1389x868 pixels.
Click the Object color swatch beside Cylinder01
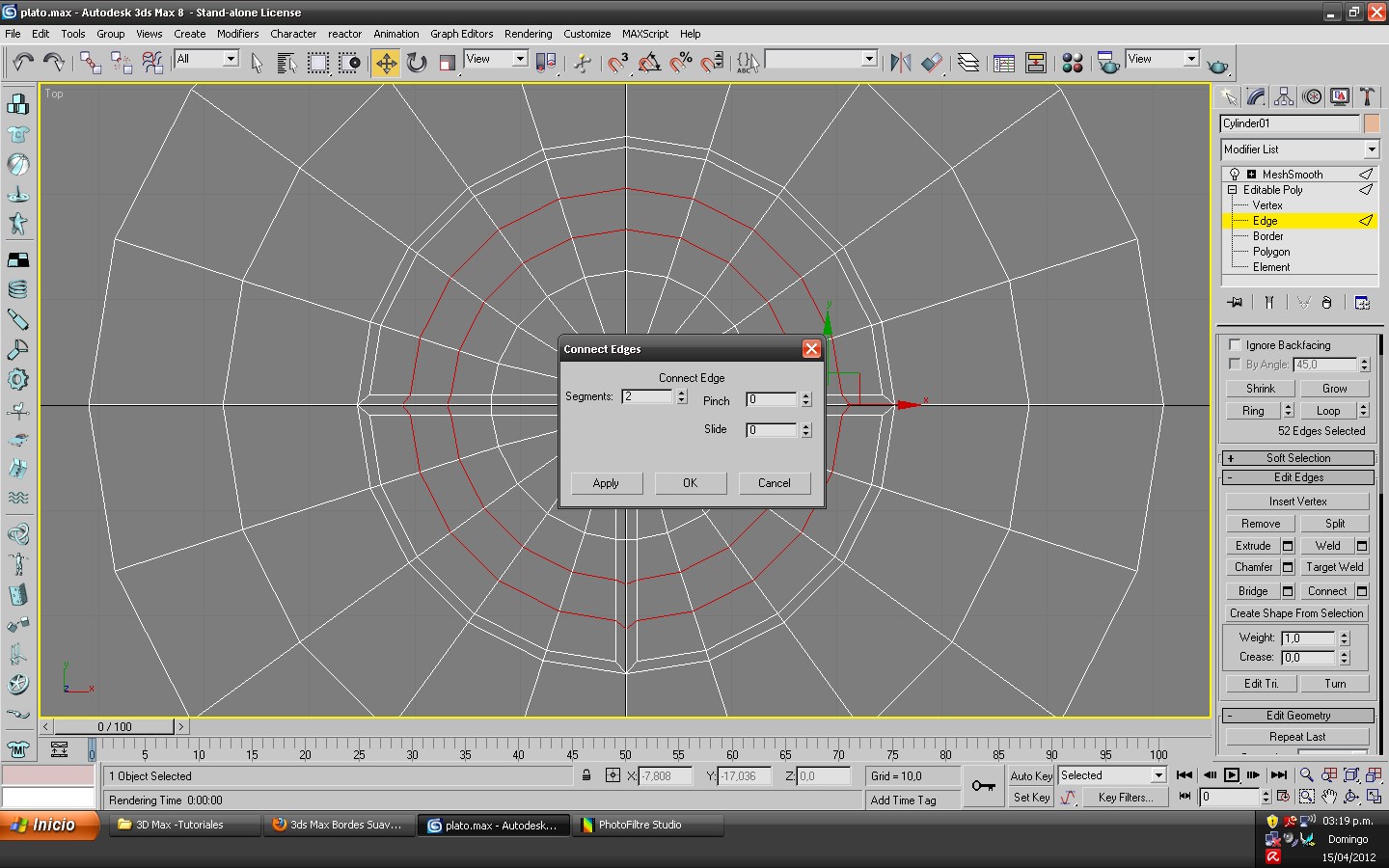pyautogui.click(x=1372, y=123)
